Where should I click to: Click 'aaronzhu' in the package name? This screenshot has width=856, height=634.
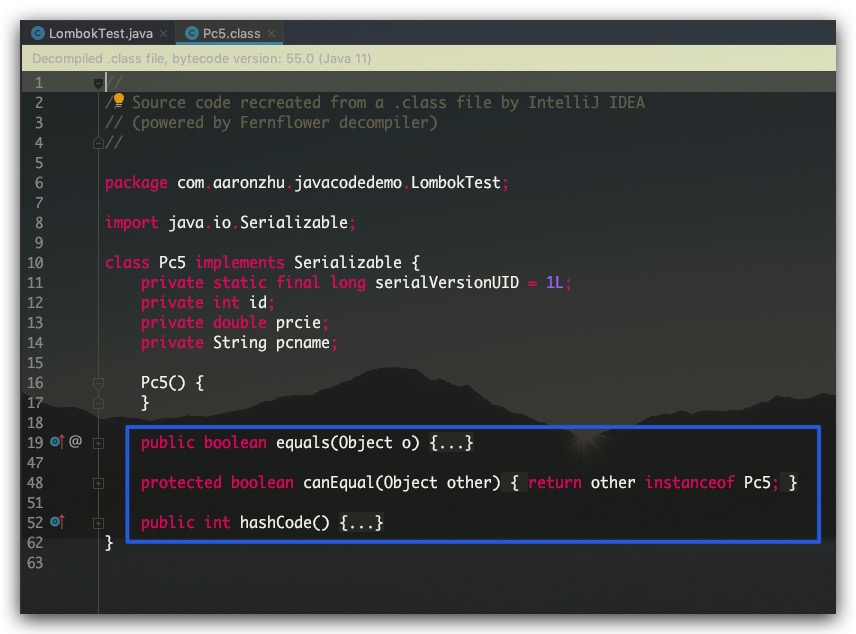248,182
